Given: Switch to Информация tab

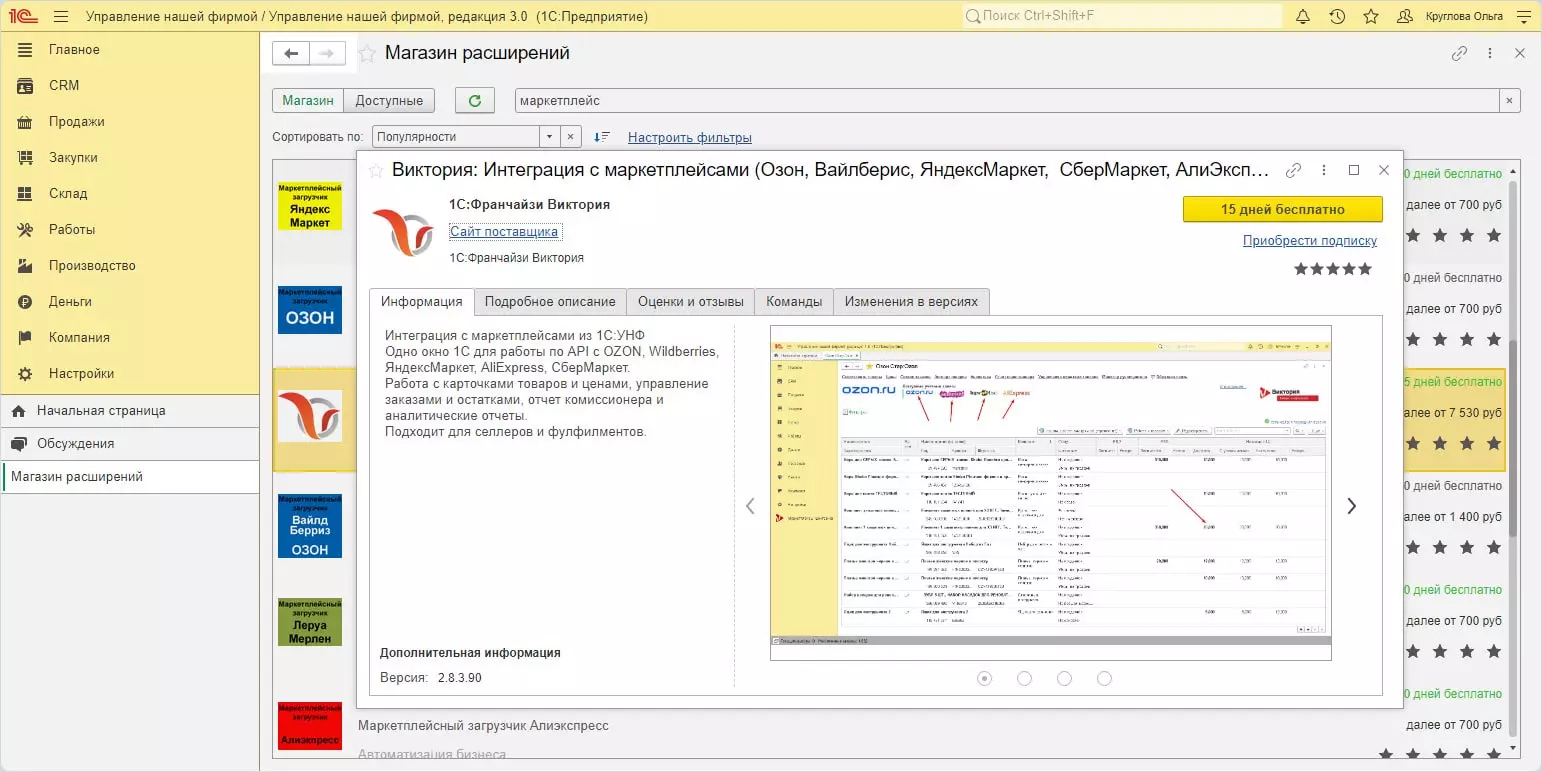Looking at the screenshot, I should 421,302.
